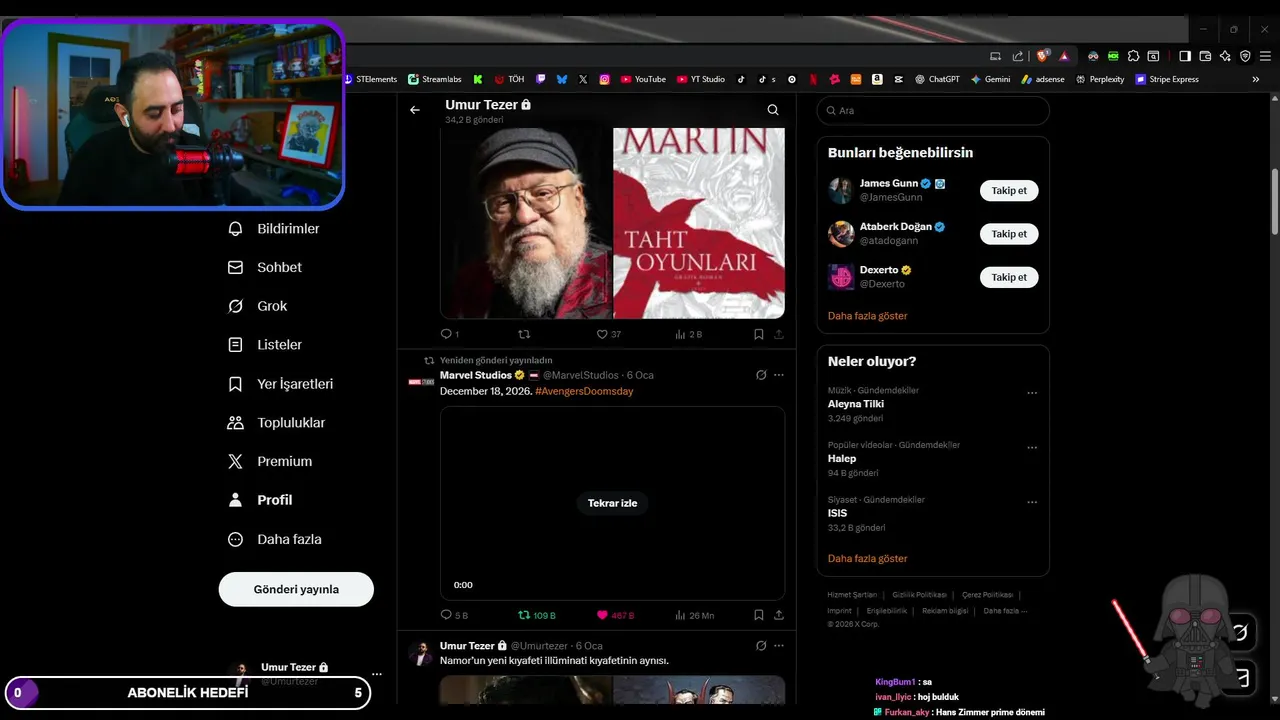View 26 Mn view stats on Marvel post

[694, 615]
